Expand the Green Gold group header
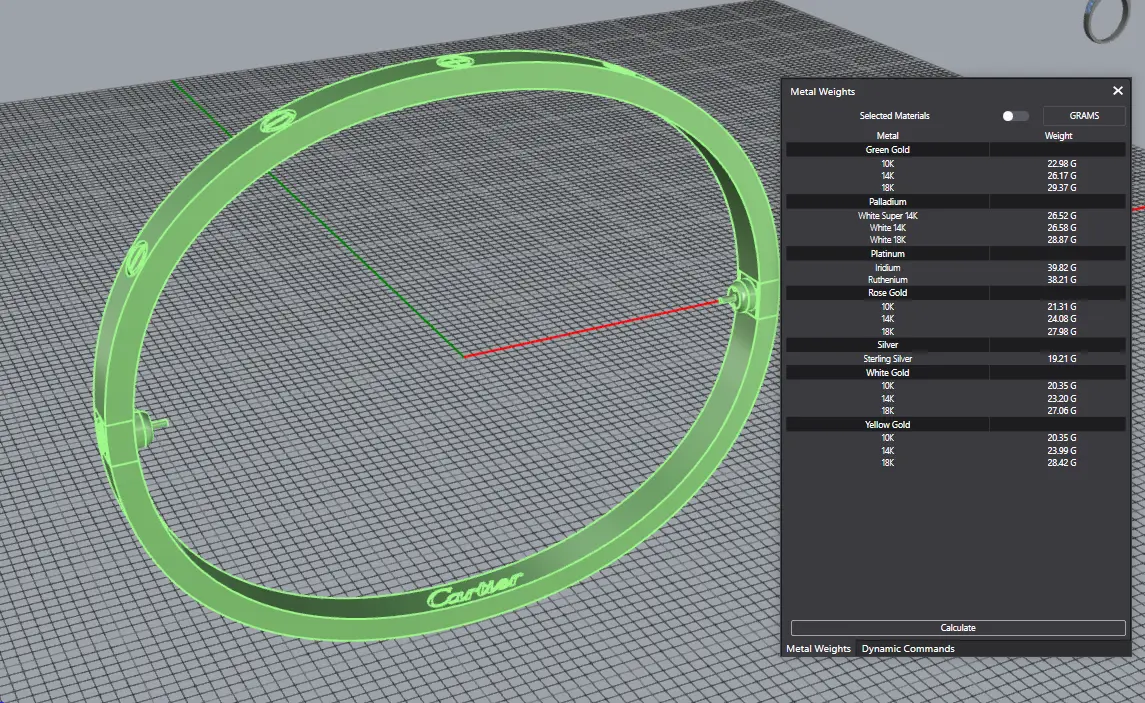The image size is (1145, 703). point(887,150)
